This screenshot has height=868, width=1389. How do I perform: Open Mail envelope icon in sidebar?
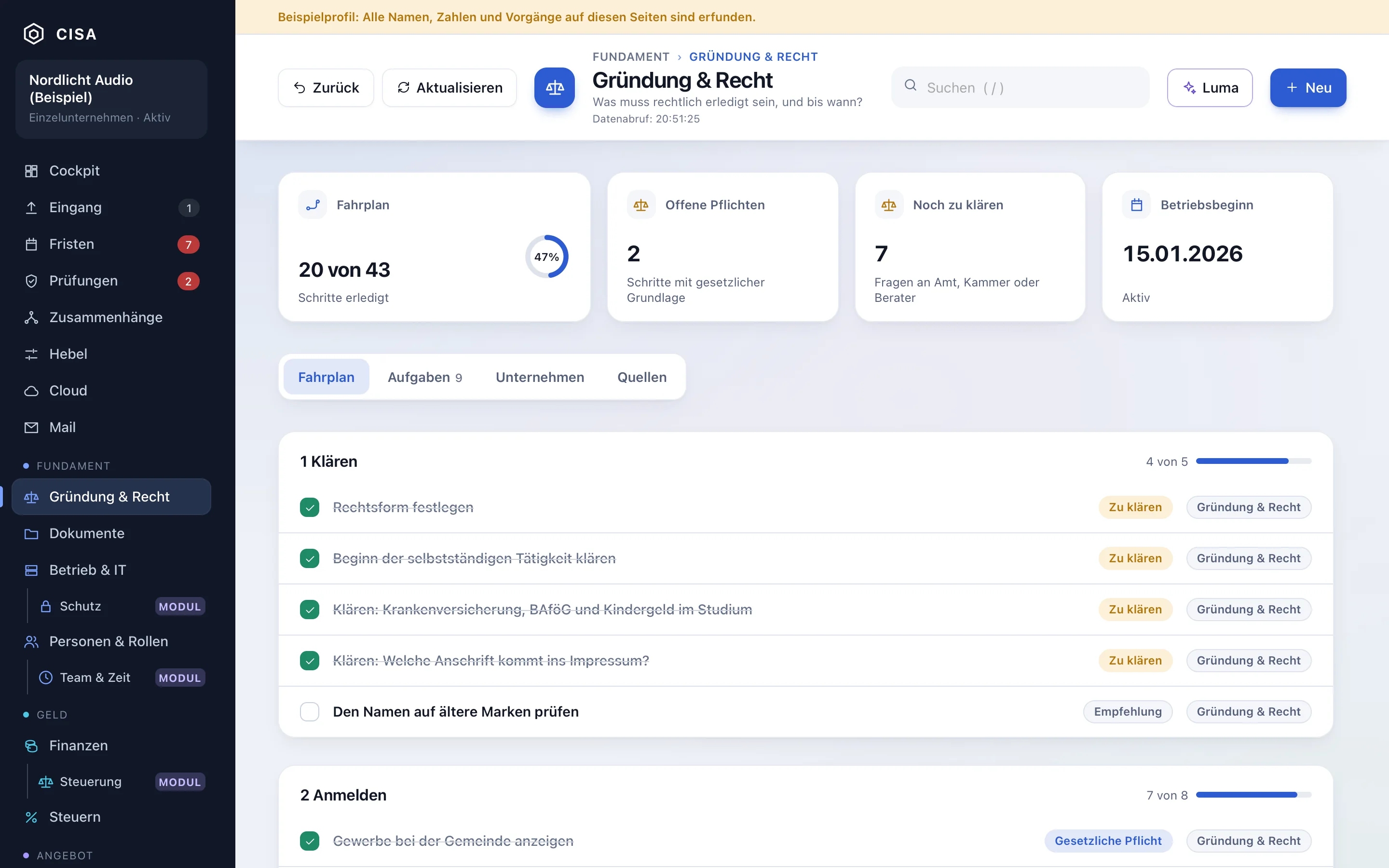31,428
